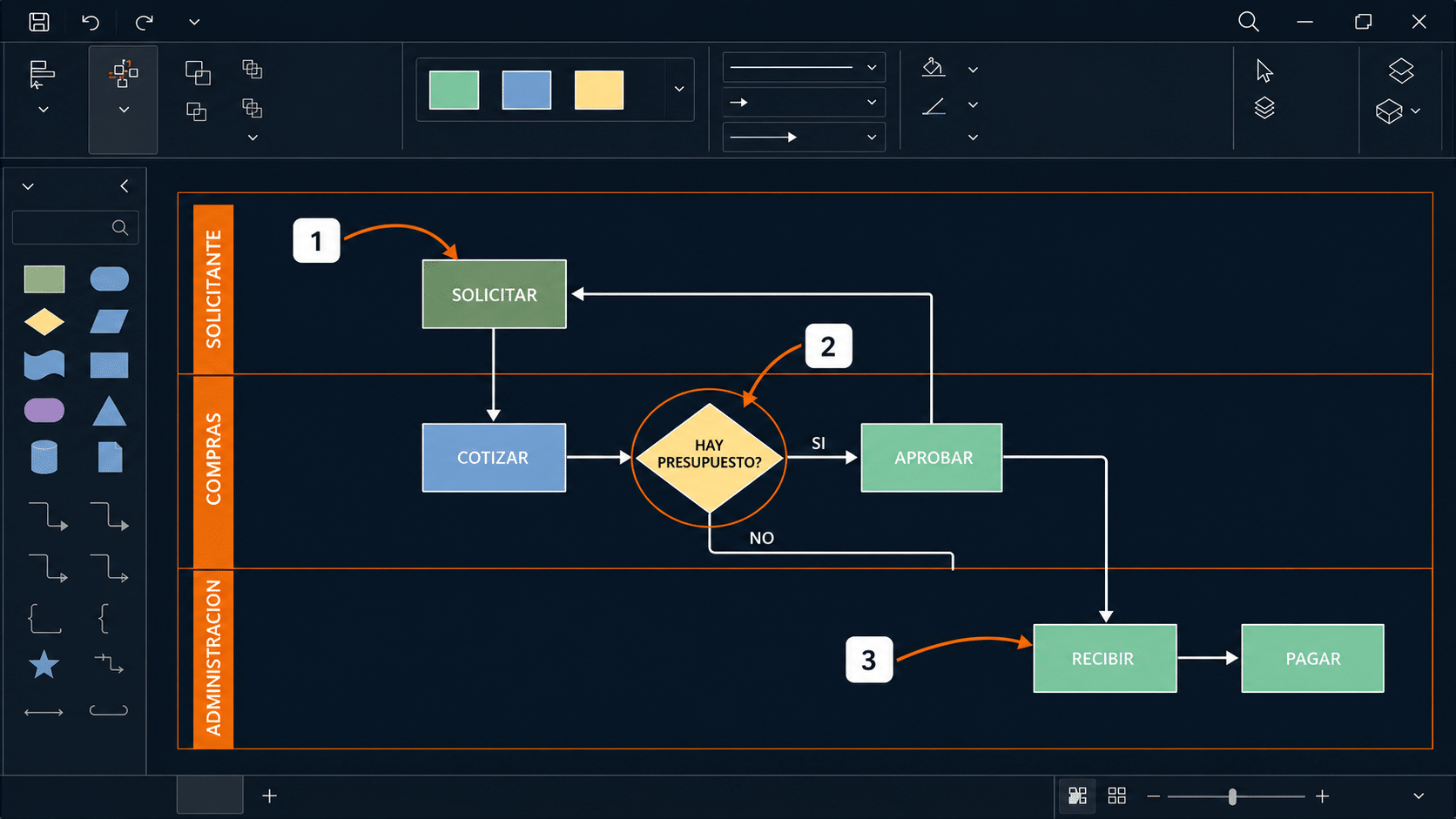Image resolution: width=1456 pixels, height=819 pixels.
Task: Click the top-right layers icon
Action: 1401,70
